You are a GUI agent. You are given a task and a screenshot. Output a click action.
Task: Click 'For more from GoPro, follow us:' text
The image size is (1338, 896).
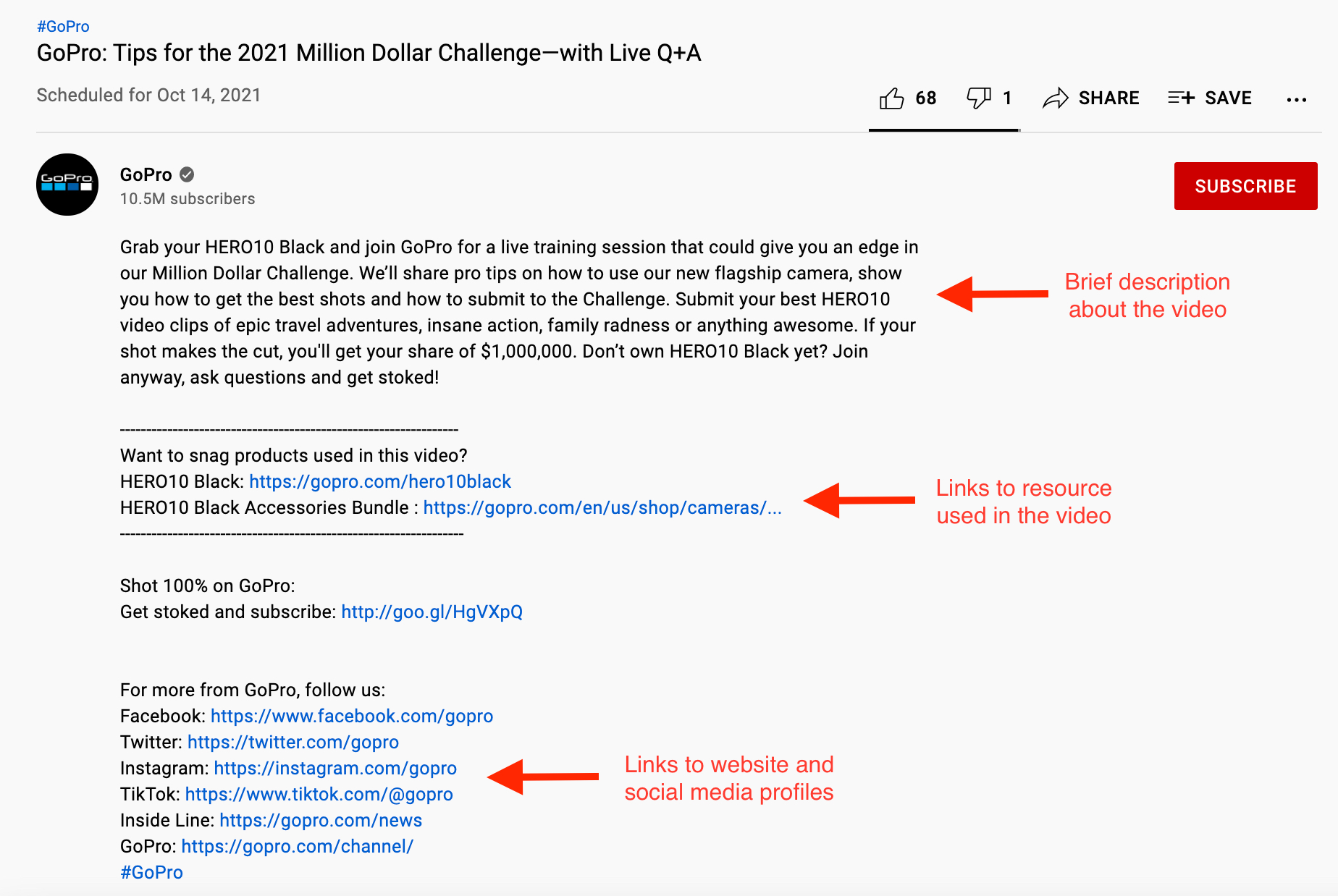[253, 690]
